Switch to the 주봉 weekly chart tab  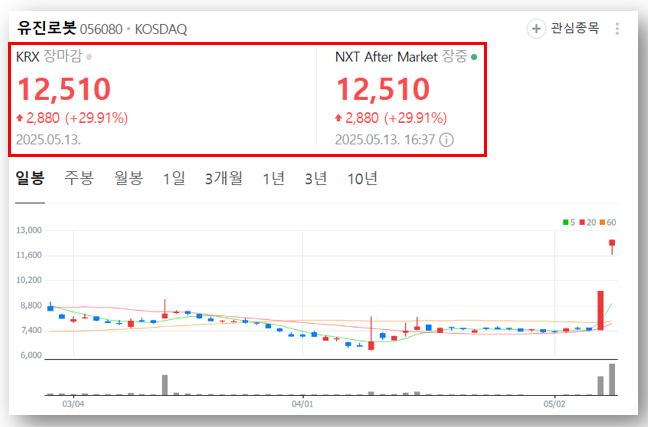[x=79, y=178]
